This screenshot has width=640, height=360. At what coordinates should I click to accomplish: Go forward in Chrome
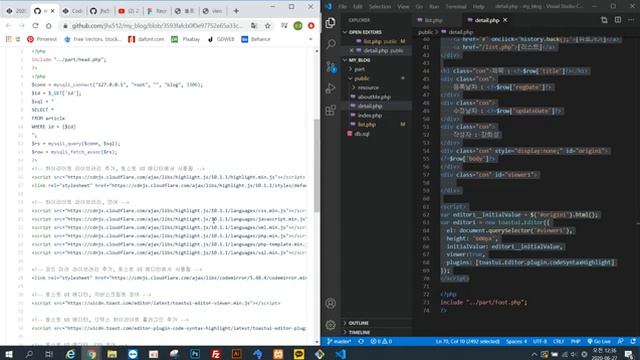pyautogui.click(x=22, y=26)
